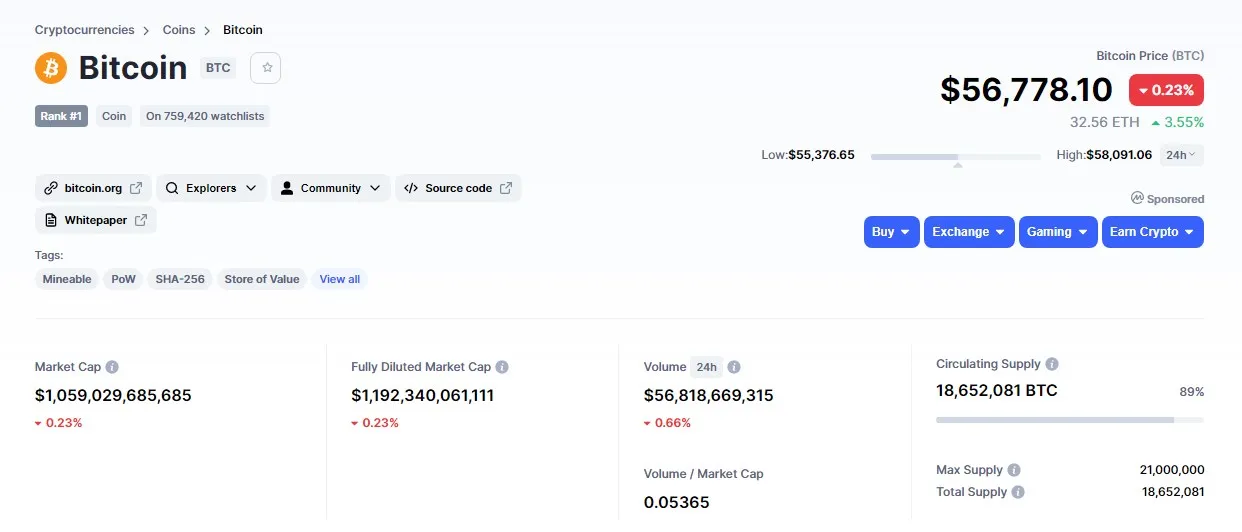Open the Gaming dropdown button

tap(1058, 232)
